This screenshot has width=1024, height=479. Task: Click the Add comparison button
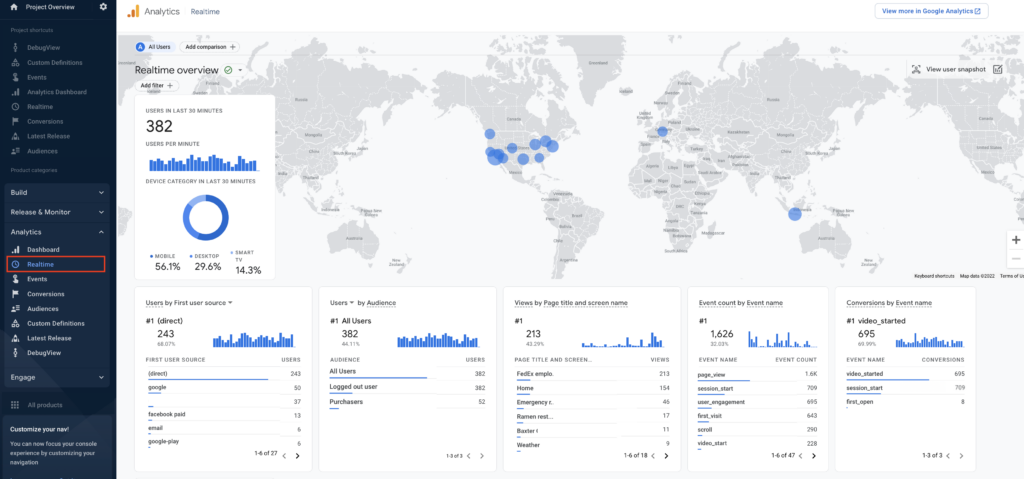point(210,47)
